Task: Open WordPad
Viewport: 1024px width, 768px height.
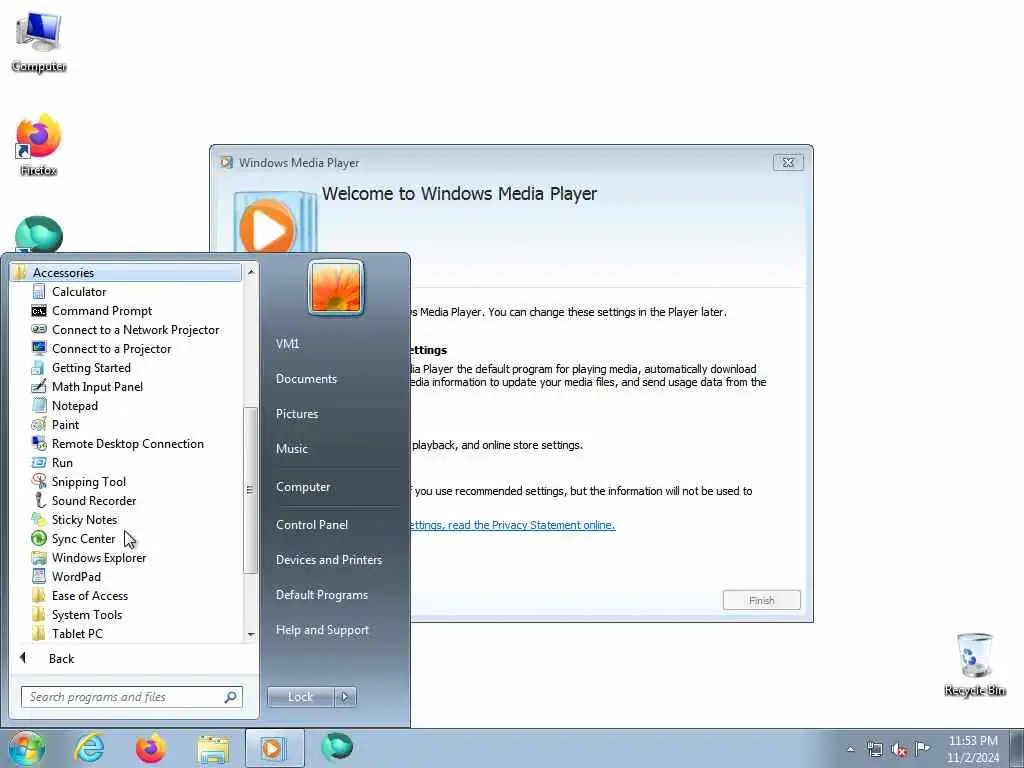Action: pos(76,577)
